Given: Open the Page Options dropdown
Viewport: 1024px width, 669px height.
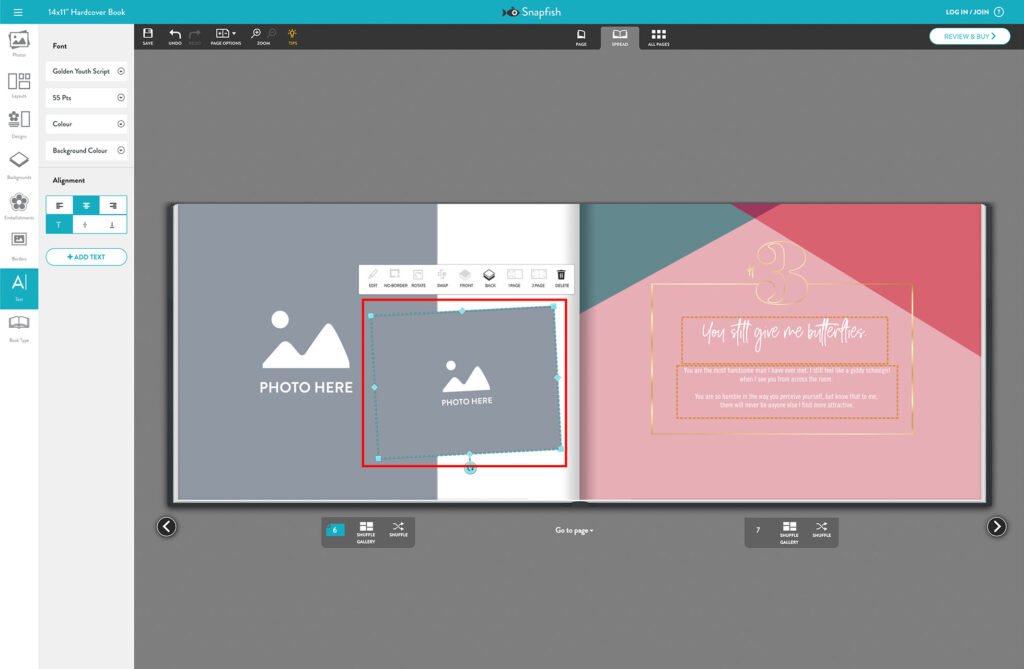Looking at the screenshot, I should tap(225, 36).
